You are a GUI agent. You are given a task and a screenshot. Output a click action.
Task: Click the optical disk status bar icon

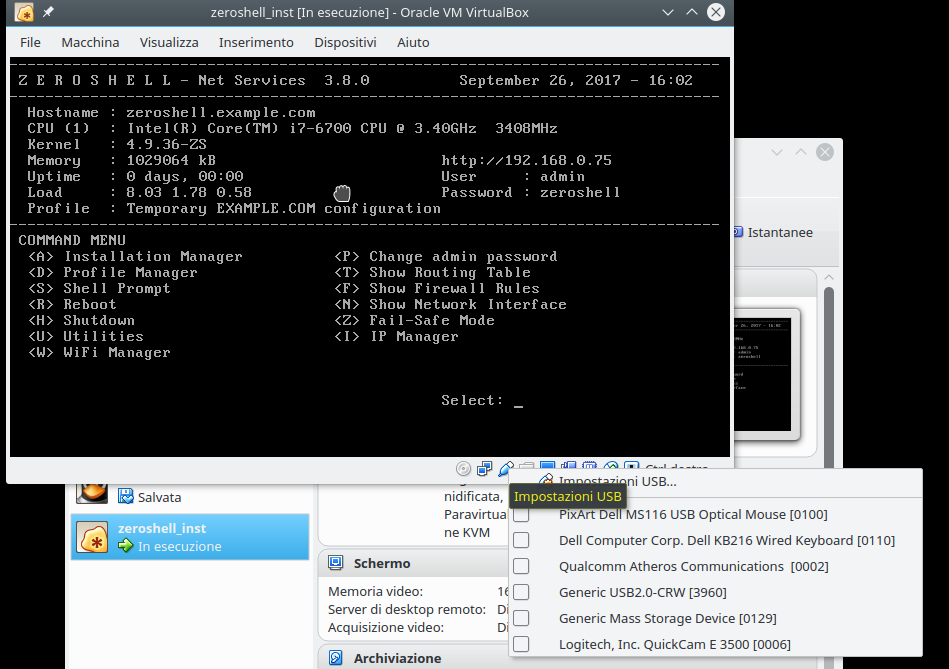463,469
